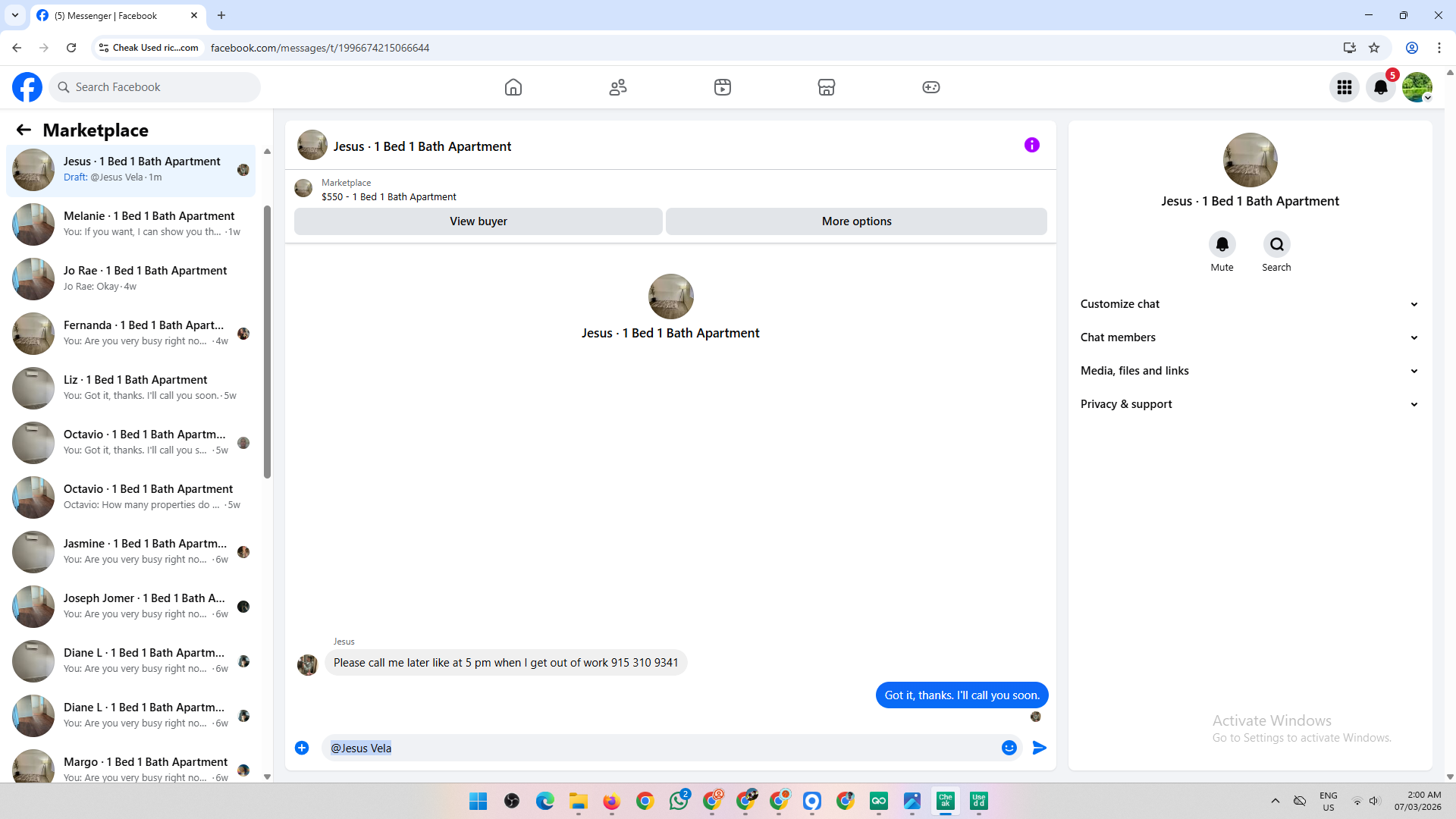Image resolution: width=1456 pixels, height=819 pixels.
Task: Click the blue send message arrow
Action: [x=1040, y=748]
